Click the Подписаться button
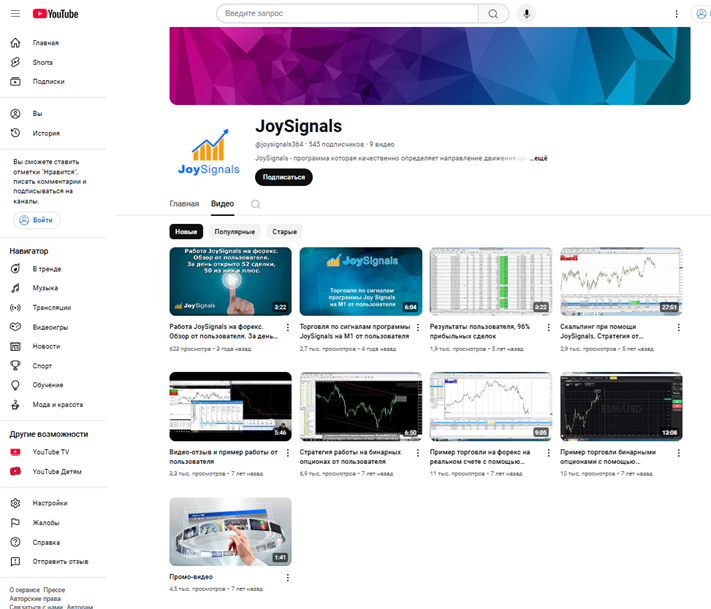The height and width of the screenshot is (609, 711). 284,177
